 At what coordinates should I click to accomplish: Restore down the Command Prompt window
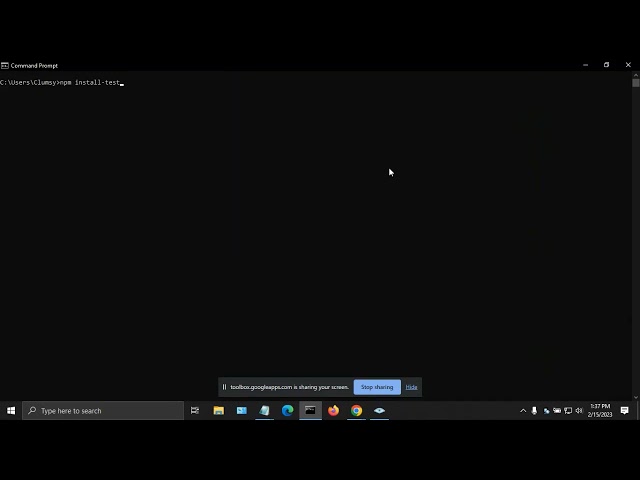[x=607, y=65]
